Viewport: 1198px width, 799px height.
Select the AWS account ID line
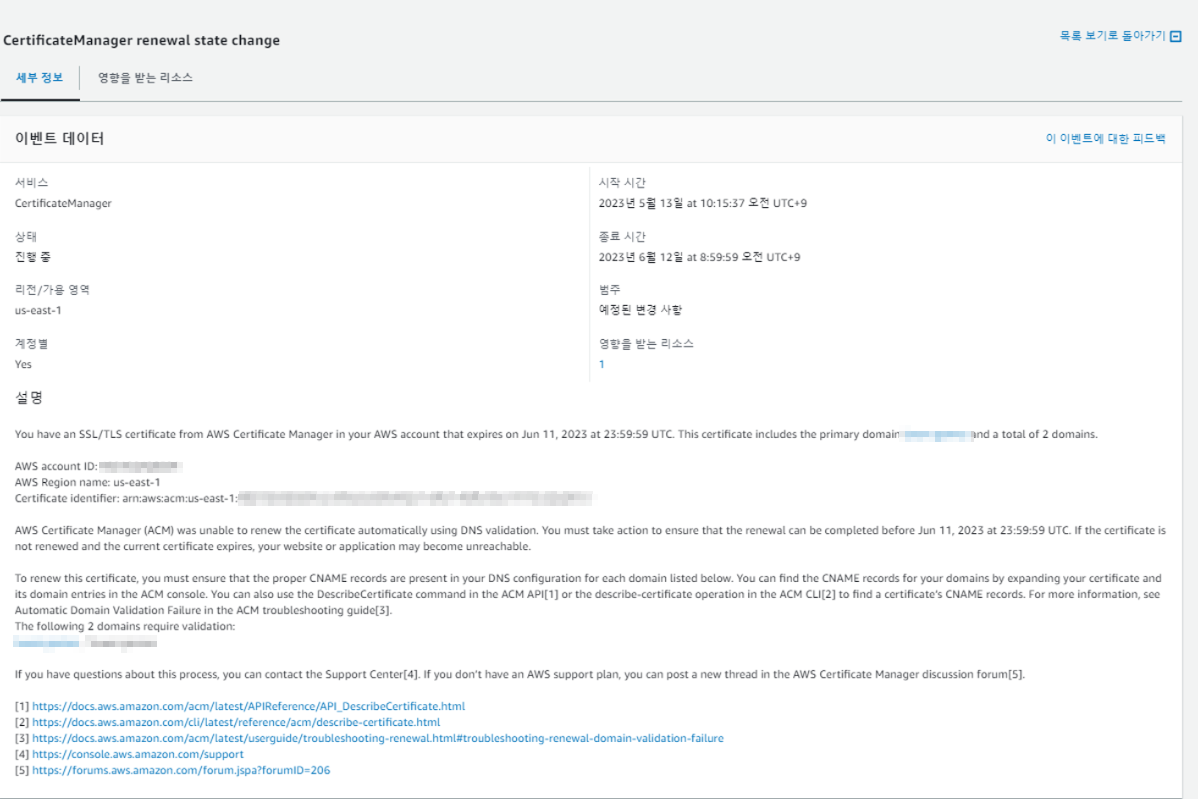(x=99, y=466)
